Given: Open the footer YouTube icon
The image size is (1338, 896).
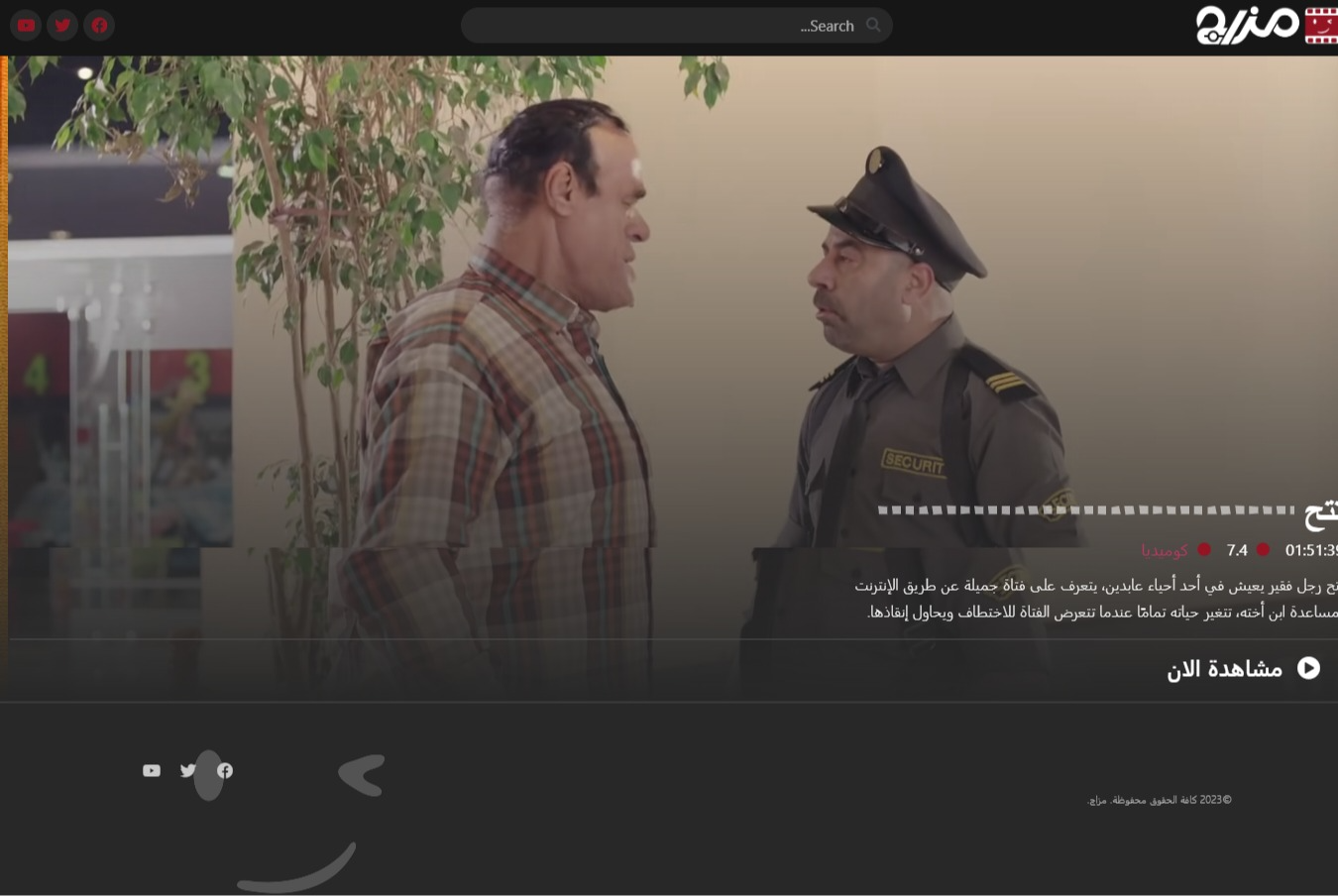Looking at the screenshot, I should 152,770.
